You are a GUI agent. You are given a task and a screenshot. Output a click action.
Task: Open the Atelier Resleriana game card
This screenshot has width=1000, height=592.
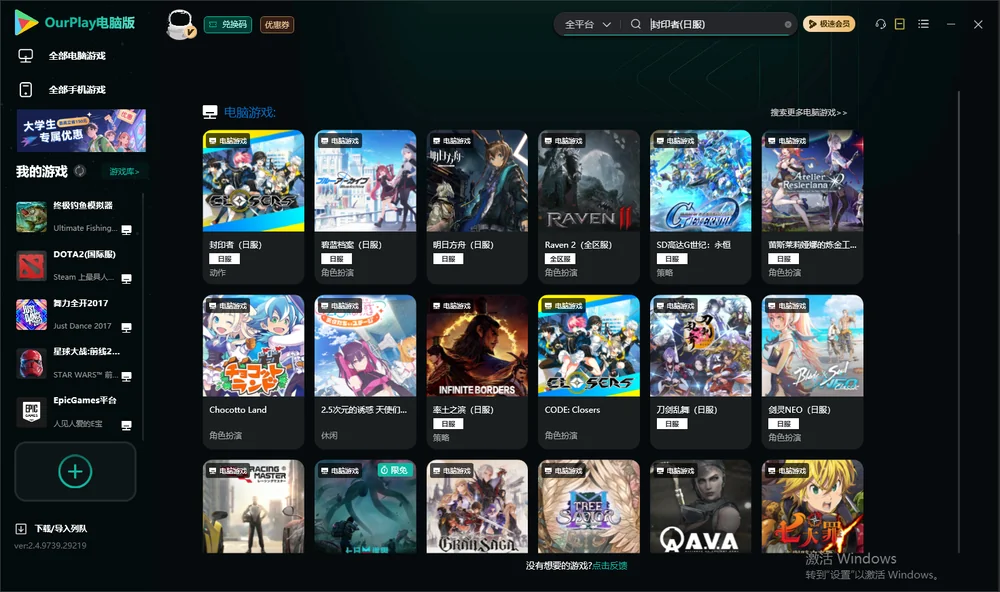(x=812, y=207)
